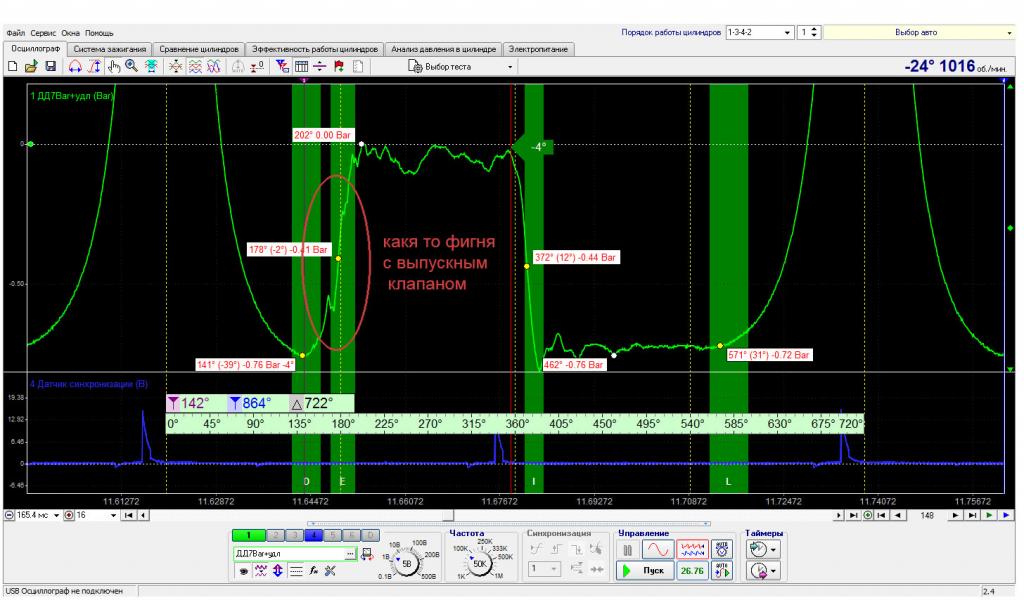This screenshot has width=1024, height=600.
Task: Click the teal fit-waveform icon
Action: [x=151, y=67]
